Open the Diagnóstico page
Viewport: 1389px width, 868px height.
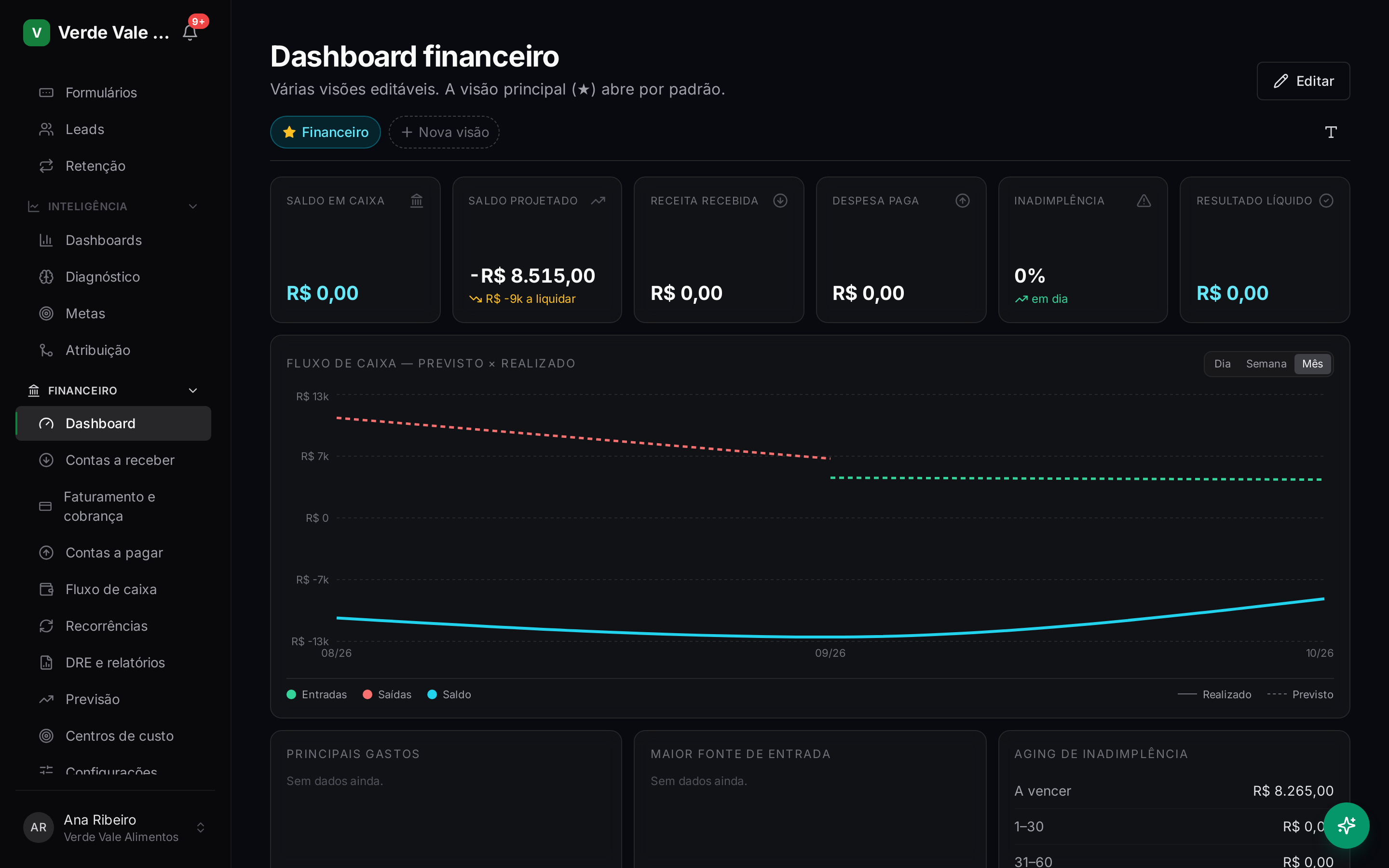click(113, 277)
